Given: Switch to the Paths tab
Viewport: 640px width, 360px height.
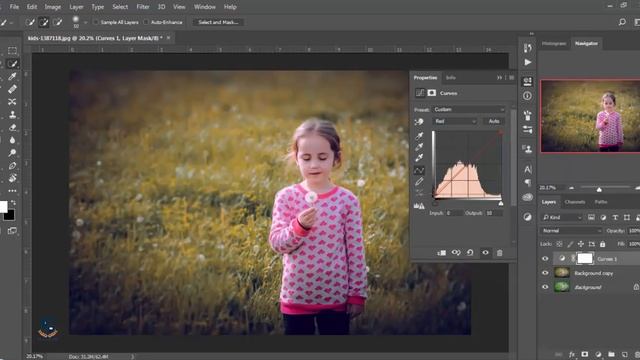Looking at the screenshot, I should coord(601,202).
